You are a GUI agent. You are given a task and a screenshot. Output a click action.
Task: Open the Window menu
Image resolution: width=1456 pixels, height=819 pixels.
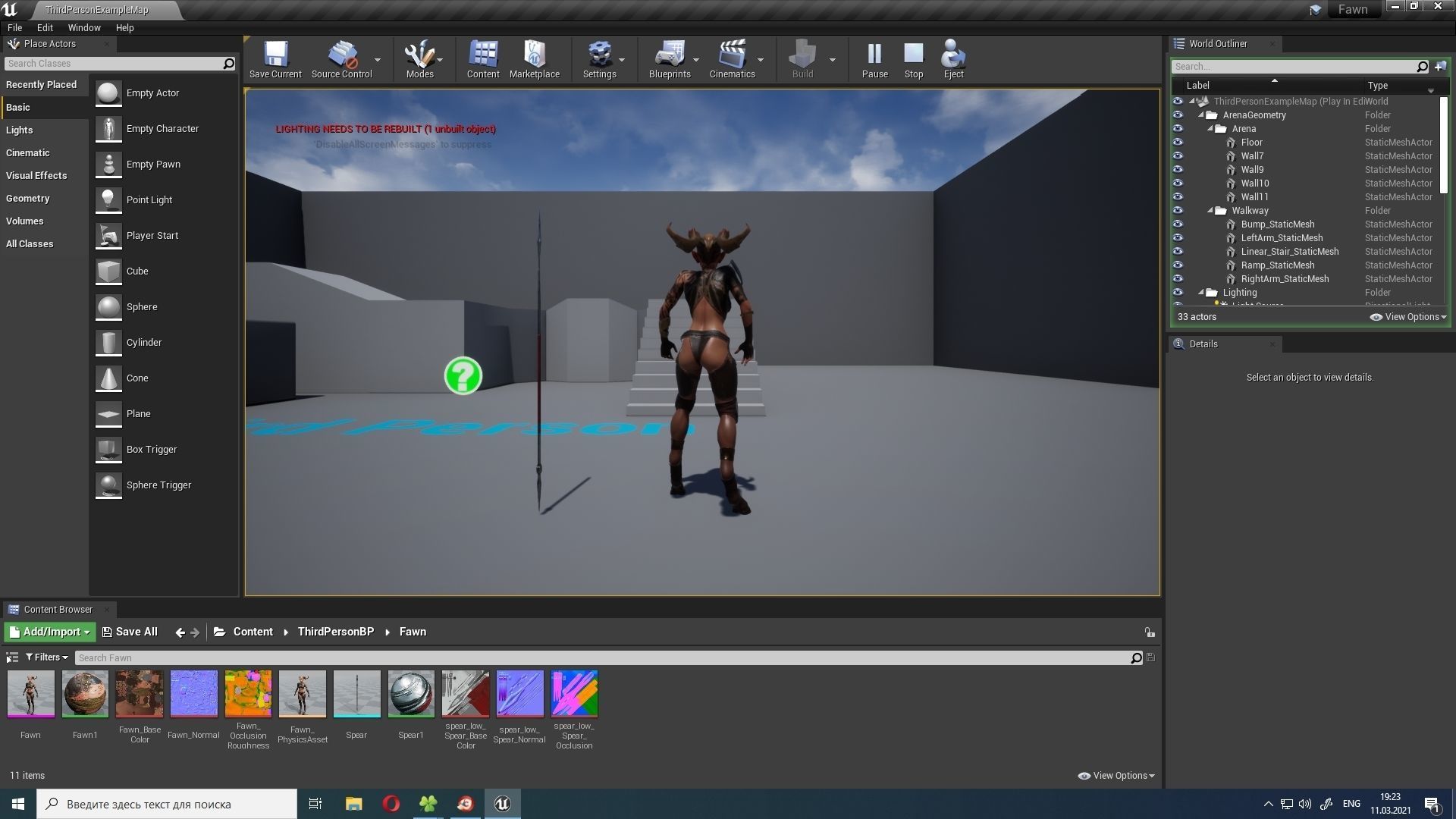pos(84,27)
